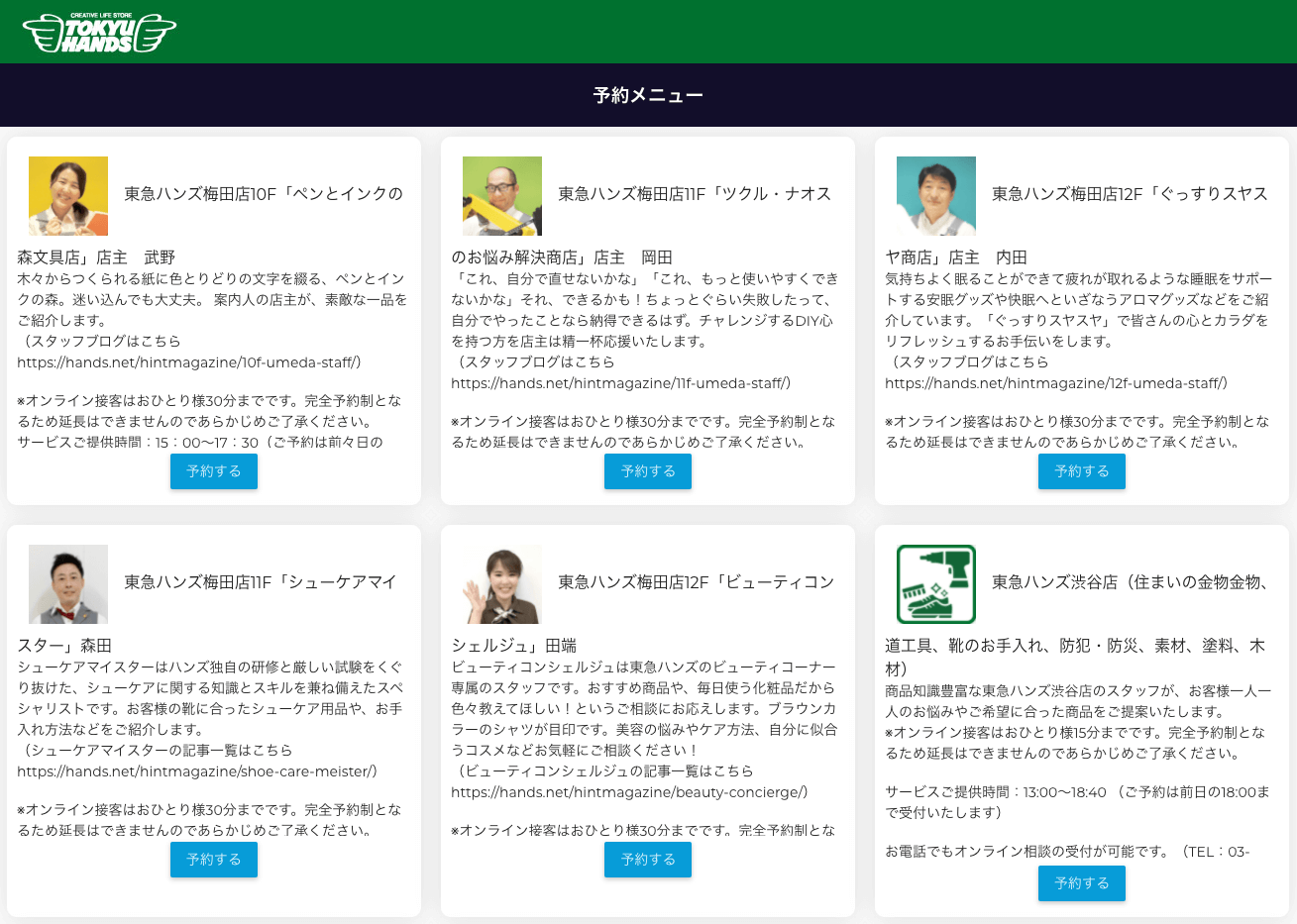Open the 11f-umeda-staff blog URL
Viewport: 1297px width, 924px height.
click(x=617, y=383)
